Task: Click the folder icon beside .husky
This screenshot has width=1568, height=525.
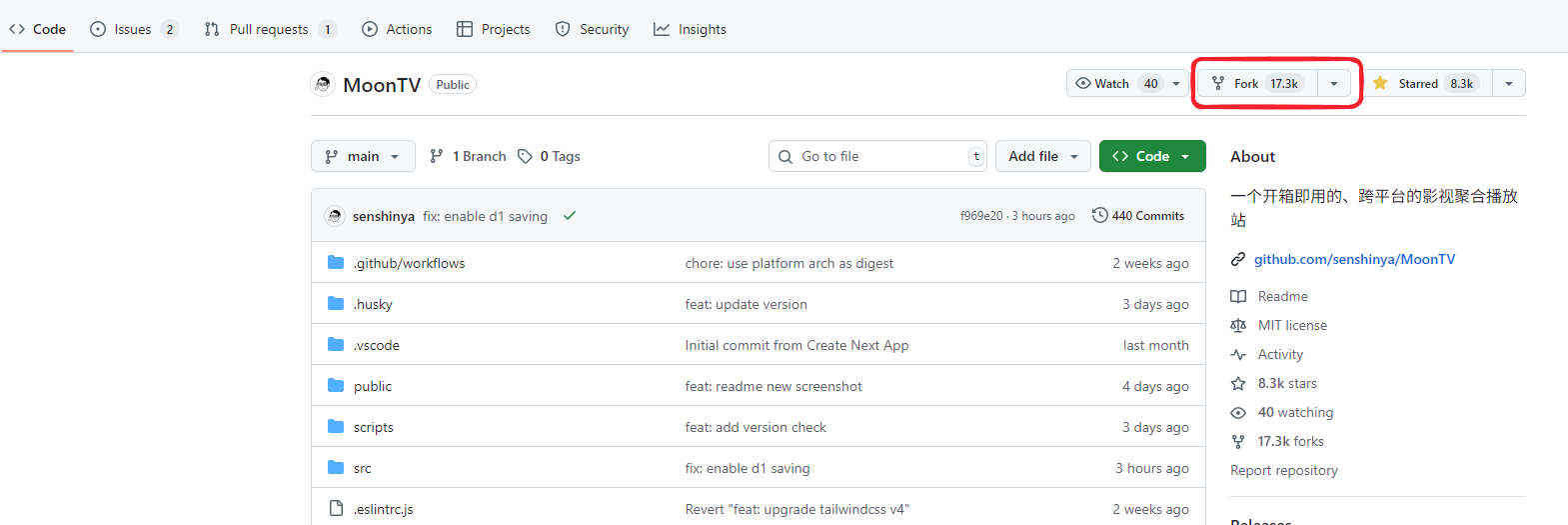Action: [x=336, y=303]
